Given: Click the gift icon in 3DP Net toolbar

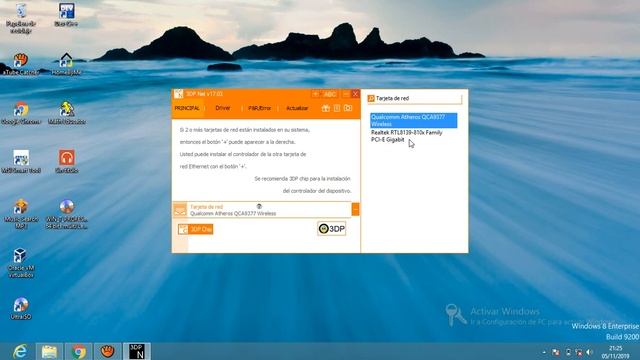Looking at the screenshot, I should click(x=325, y=108).
